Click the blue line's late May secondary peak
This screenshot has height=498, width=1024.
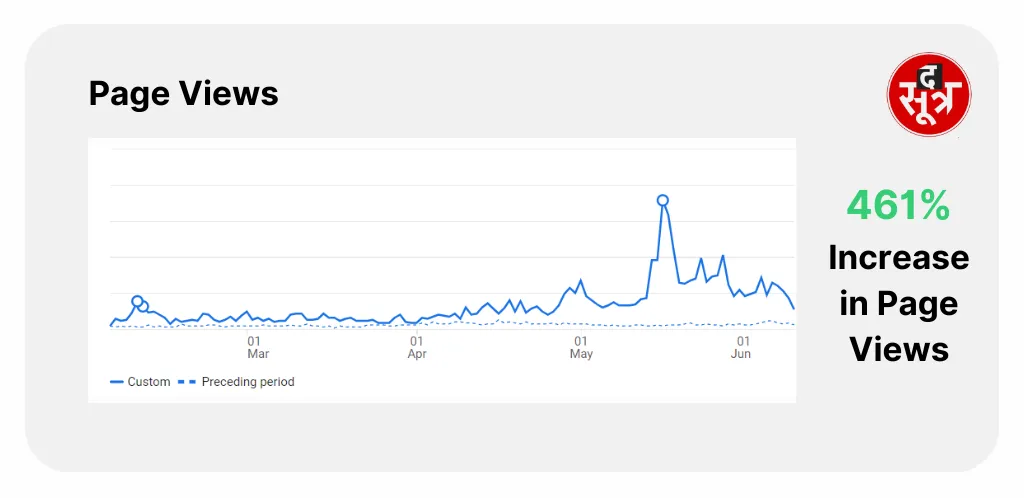(722, 256)
